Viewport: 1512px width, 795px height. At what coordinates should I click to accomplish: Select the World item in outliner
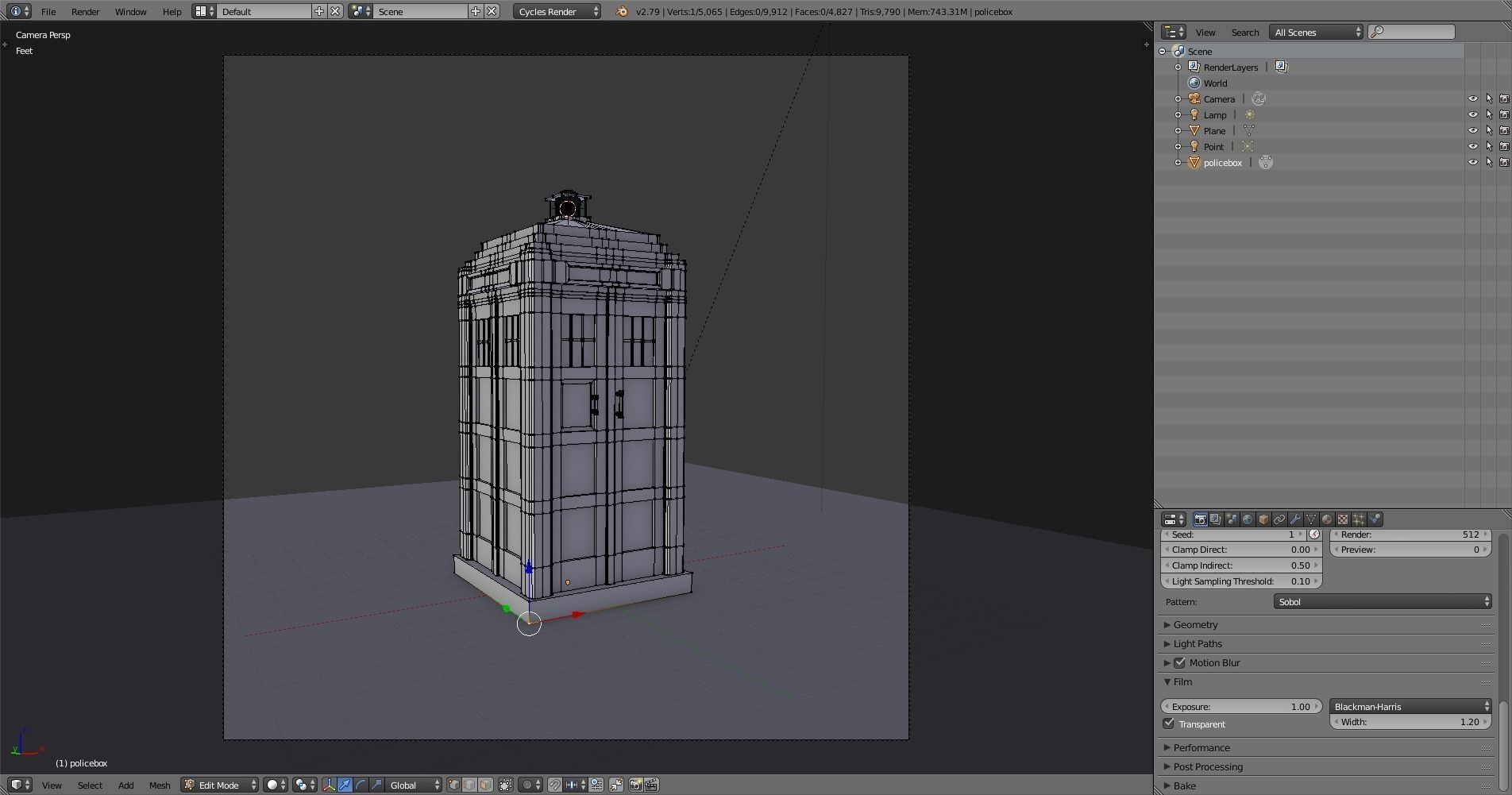click(1215, 83)
